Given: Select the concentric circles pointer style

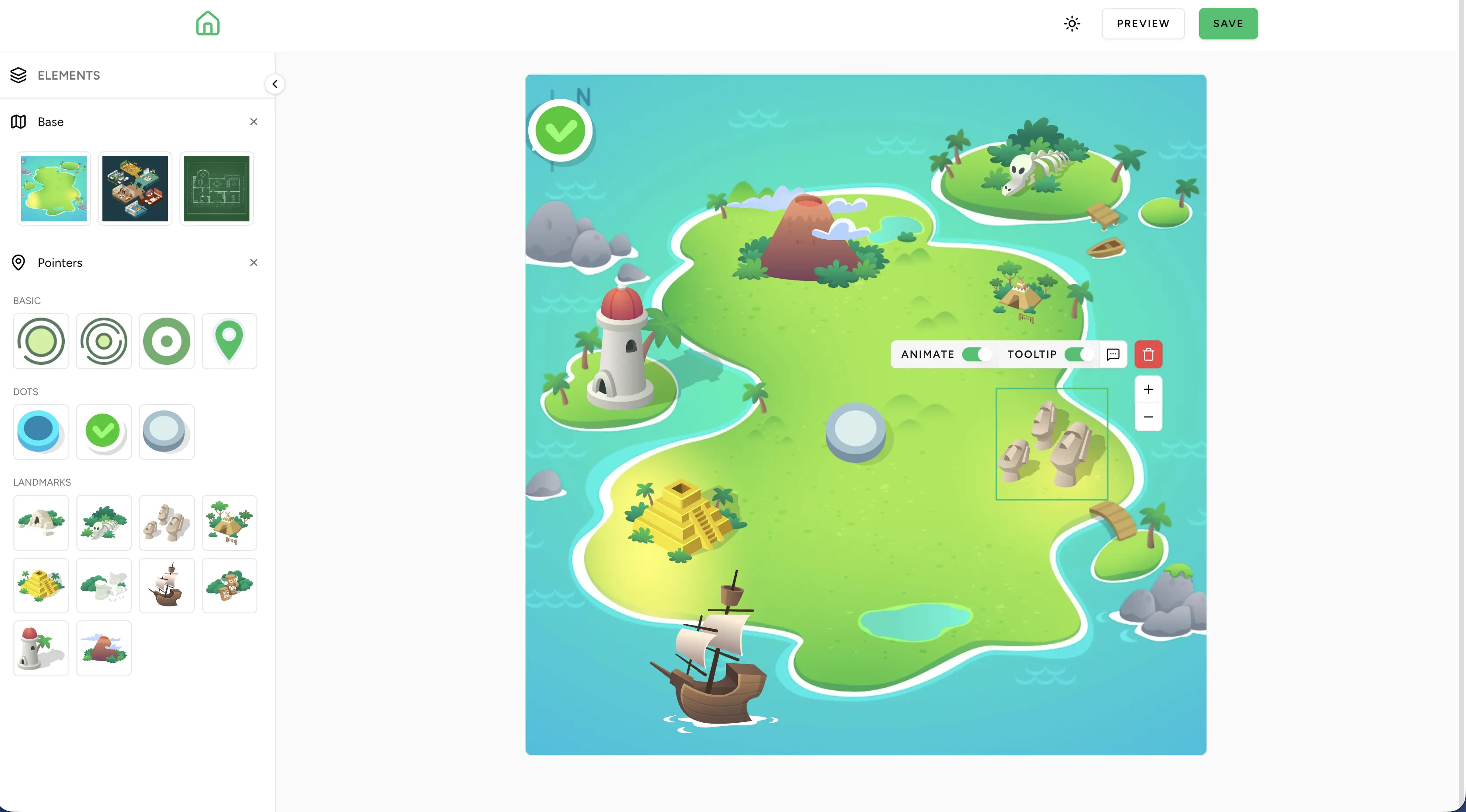Looking at the screenshot, I should 104,341.
